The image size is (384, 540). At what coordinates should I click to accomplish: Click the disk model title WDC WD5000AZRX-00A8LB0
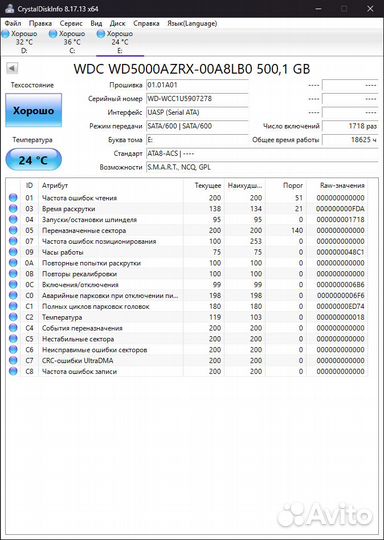pos(192,69)
